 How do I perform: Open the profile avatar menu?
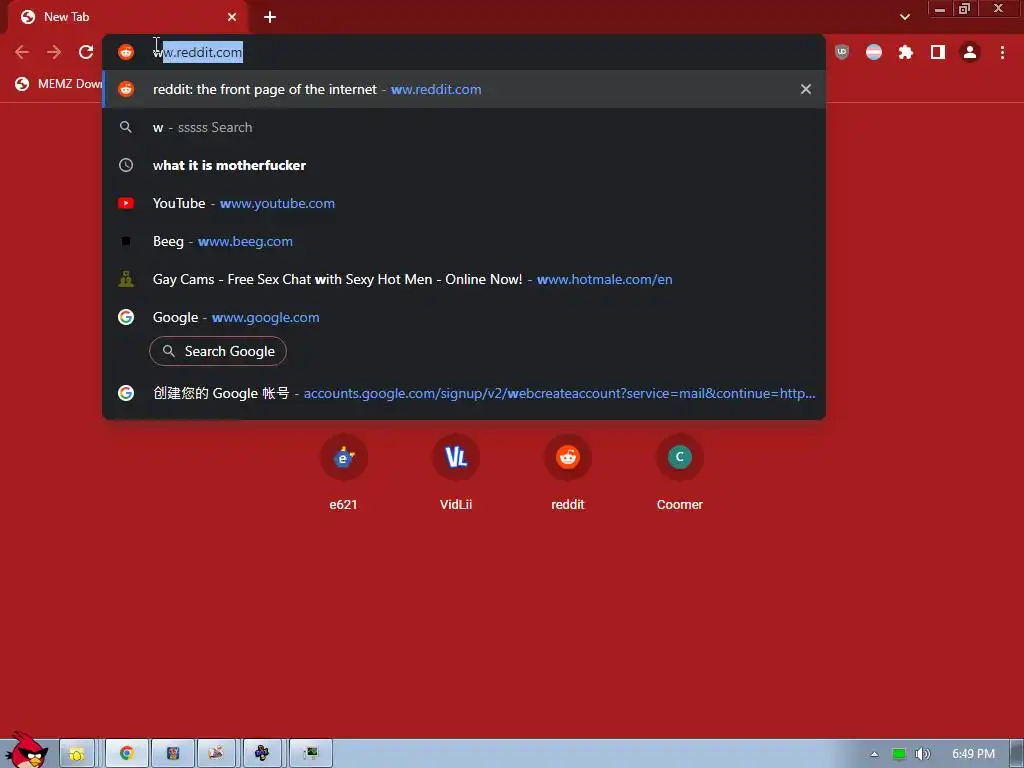click(x=970, y=52)
